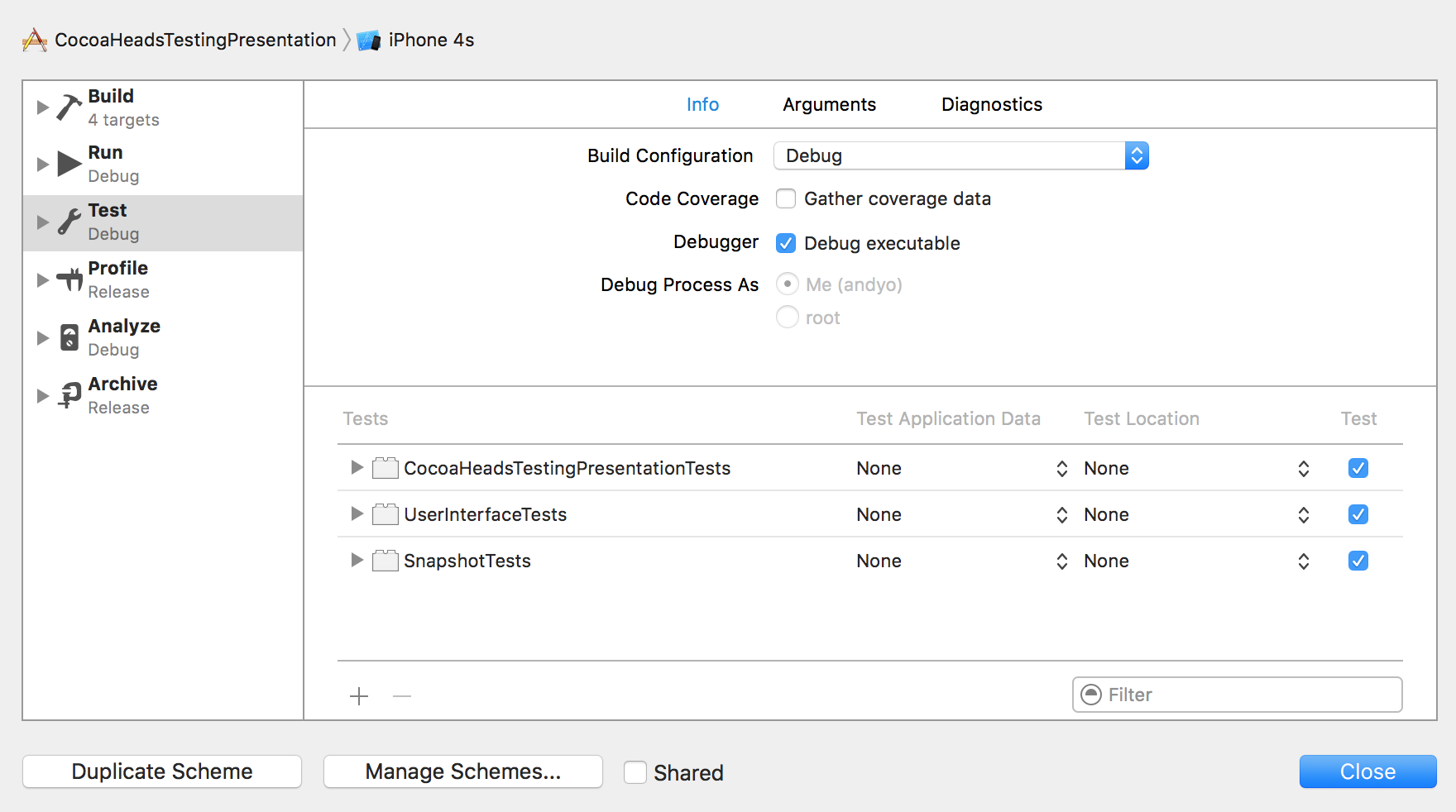This screenshot has width=1456, height=812.
Task: Uncheck Test for UserInterfaceTests
Action: click(x=1358, y=514)
